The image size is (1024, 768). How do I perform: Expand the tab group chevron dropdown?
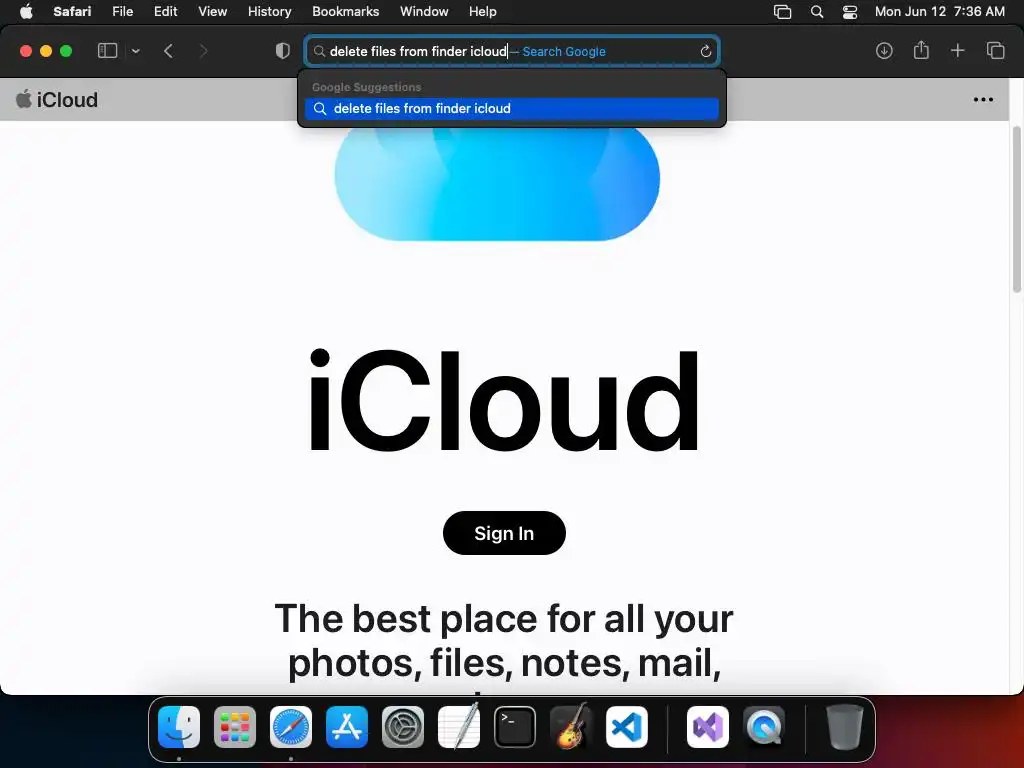coord(136,51)
